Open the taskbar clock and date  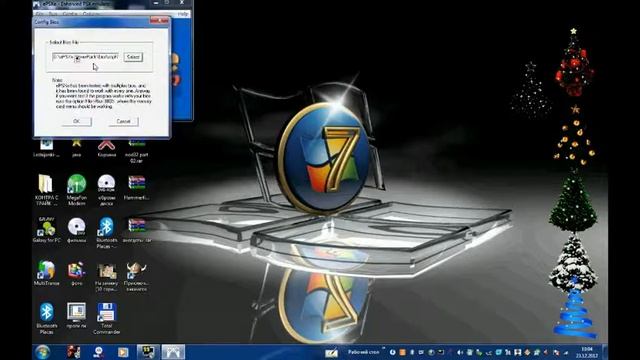tap(587, 352)
